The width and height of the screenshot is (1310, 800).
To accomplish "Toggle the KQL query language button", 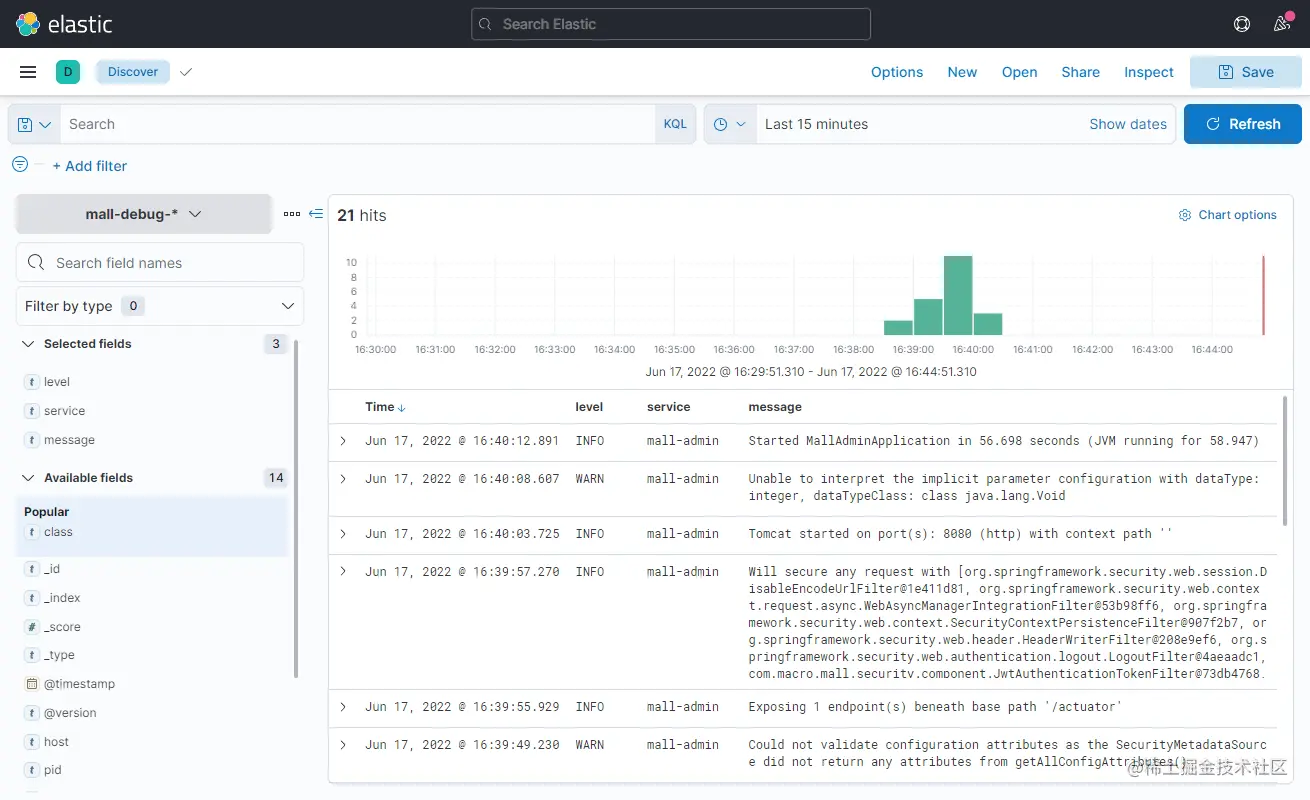I will coord(675,124).
